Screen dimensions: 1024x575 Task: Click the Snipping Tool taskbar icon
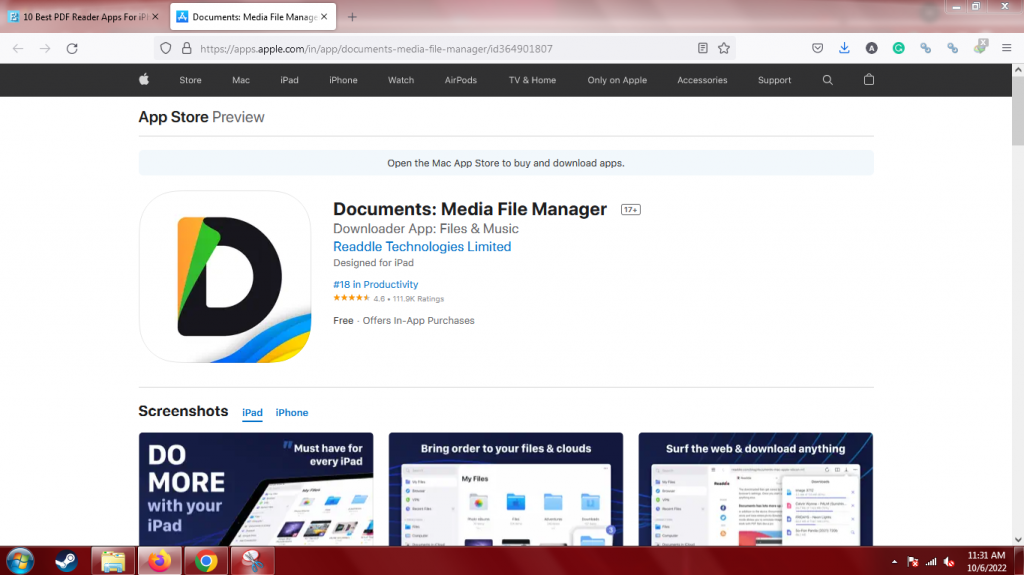click(253, 561)
